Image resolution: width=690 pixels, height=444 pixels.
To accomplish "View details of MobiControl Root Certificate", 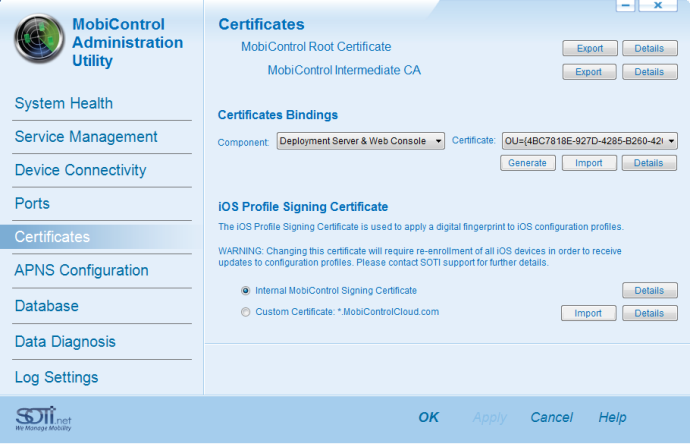I will [650, 48].
